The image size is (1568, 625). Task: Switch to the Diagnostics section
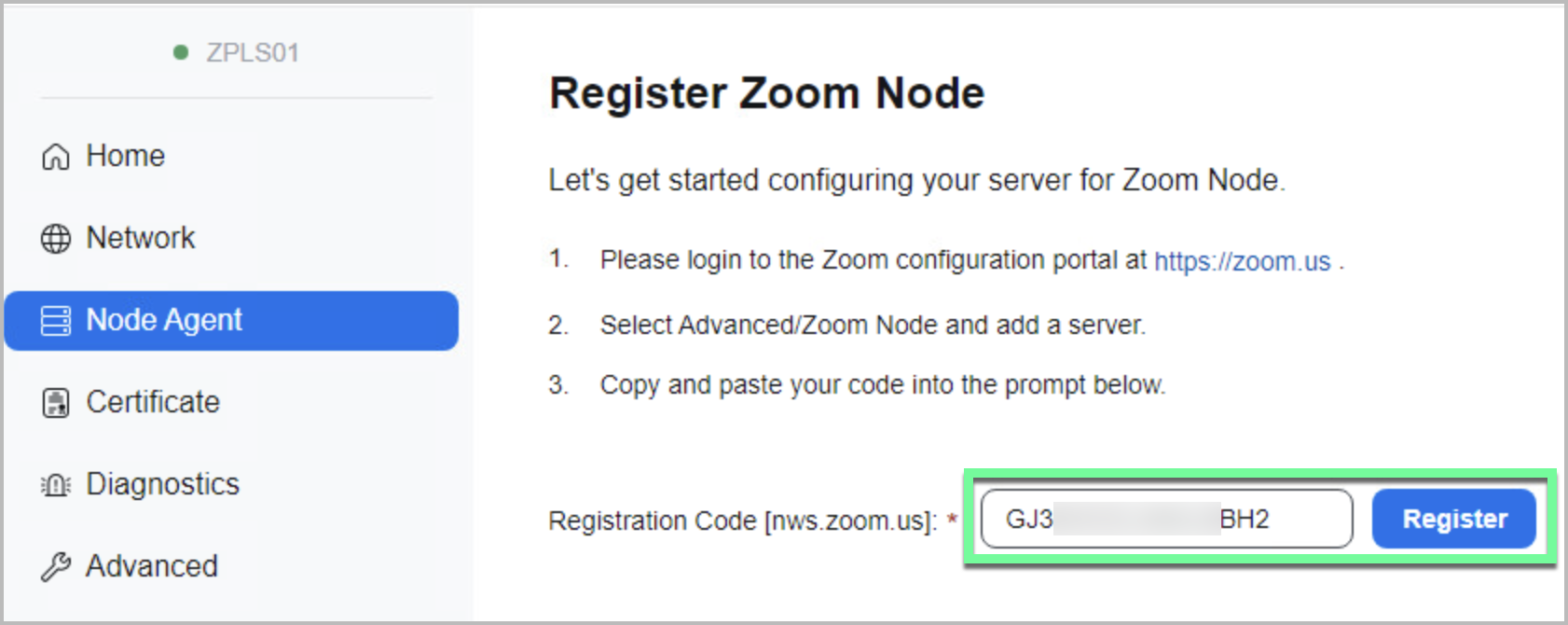pyautogui.click(x=162, y=484)
